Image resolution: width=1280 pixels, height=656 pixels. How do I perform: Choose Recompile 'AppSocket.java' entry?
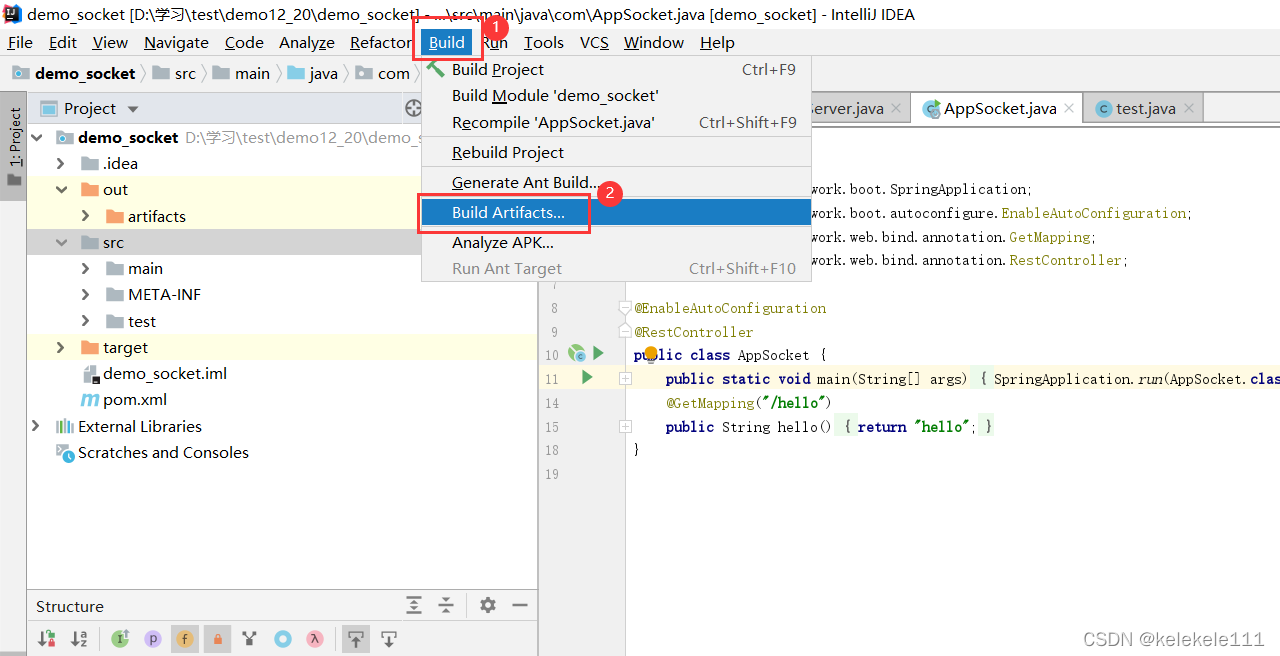click(616, 122)
